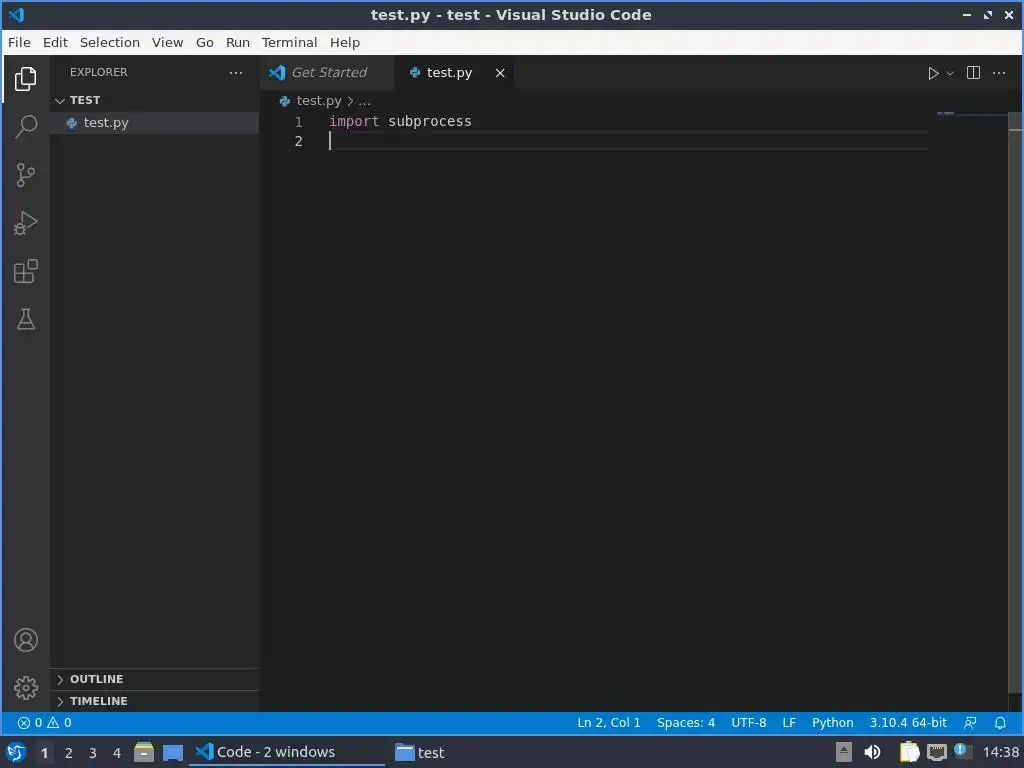Collapse the TEST folder section
Screen dimensions: 1024x768
click(x=155, y=100)
